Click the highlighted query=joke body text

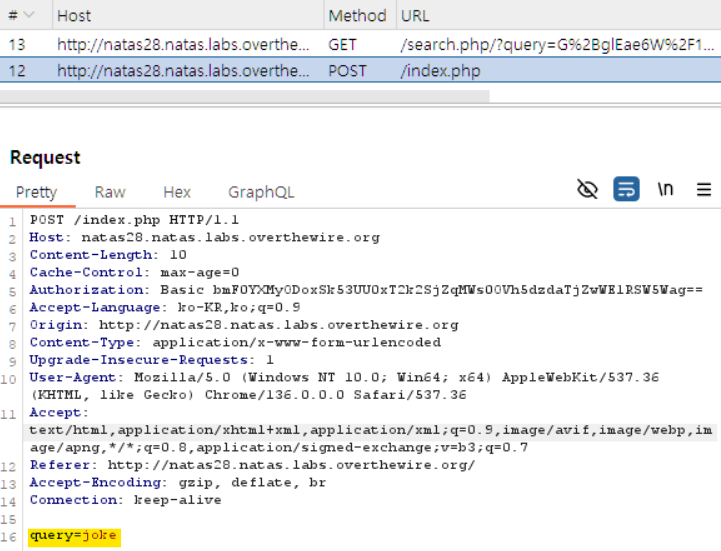[x=74, y=536]
